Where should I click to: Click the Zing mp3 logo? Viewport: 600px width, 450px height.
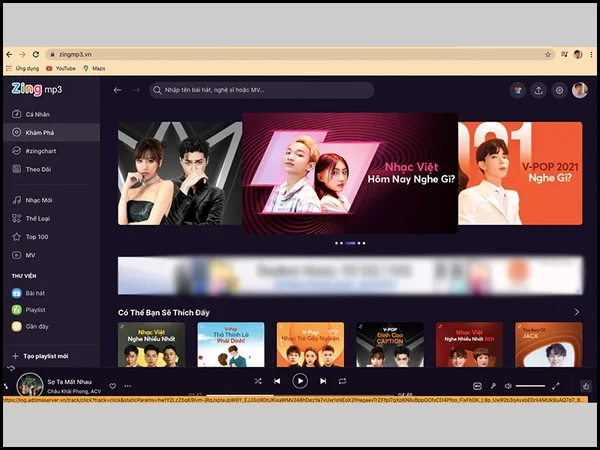(36, 89)
